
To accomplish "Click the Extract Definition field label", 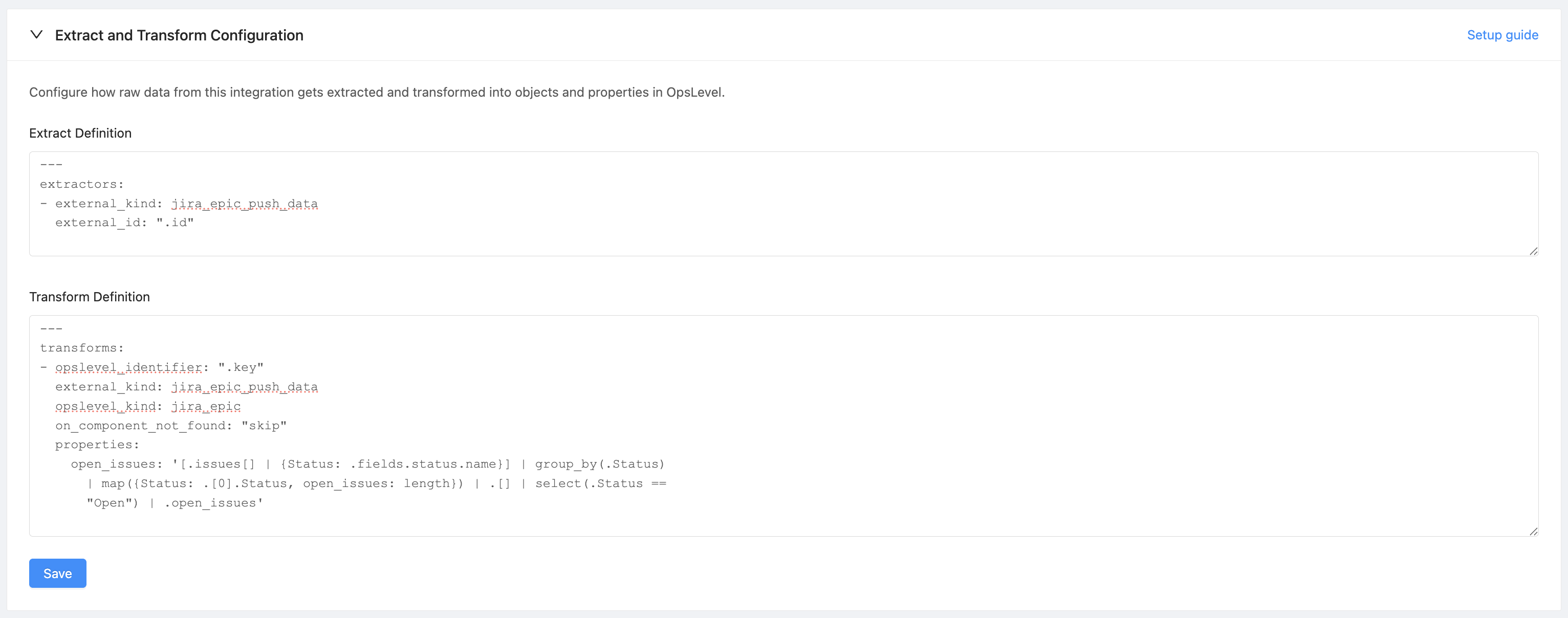I will tap(80, 133).
